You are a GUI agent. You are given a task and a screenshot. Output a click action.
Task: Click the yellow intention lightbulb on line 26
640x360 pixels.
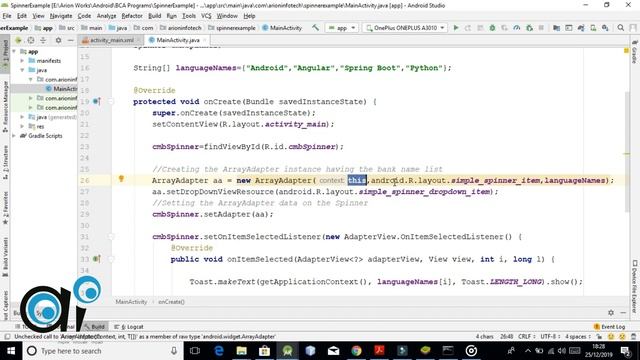point(121,178)
